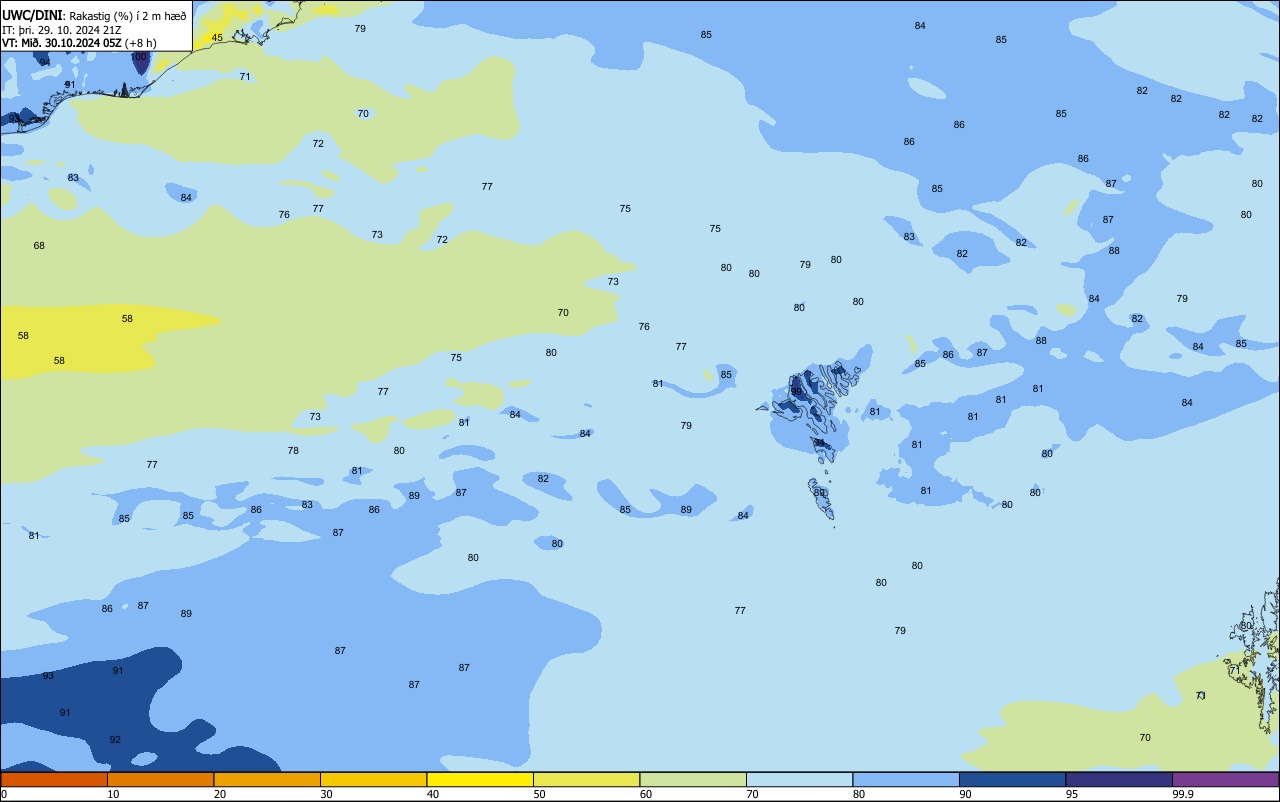Click the legend scale label 10
This screenshot has height=802, width=1280.
pyautogui.click(x=113, y=794)
